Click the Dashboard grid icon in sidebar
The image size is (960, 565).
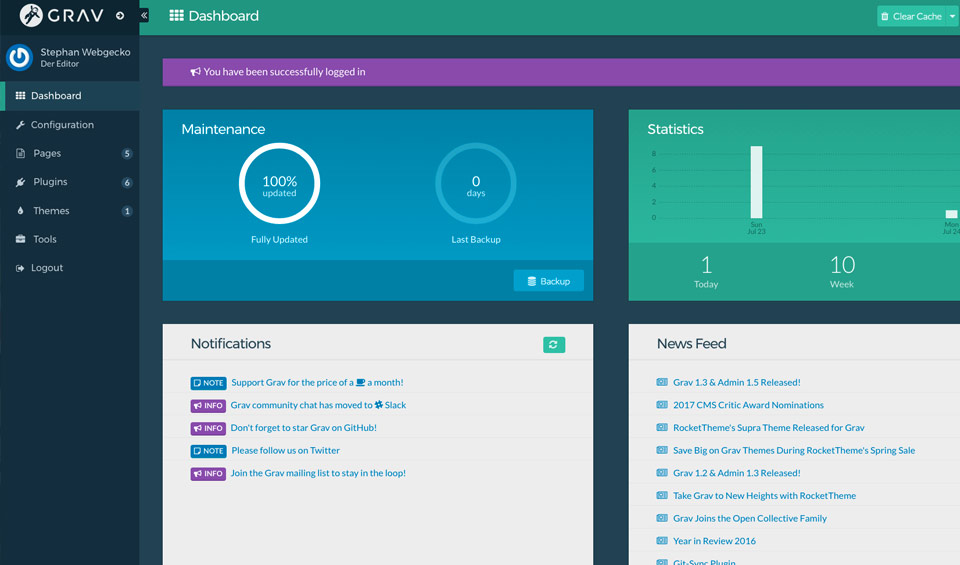pyautogui.click(x=20, y=95)
